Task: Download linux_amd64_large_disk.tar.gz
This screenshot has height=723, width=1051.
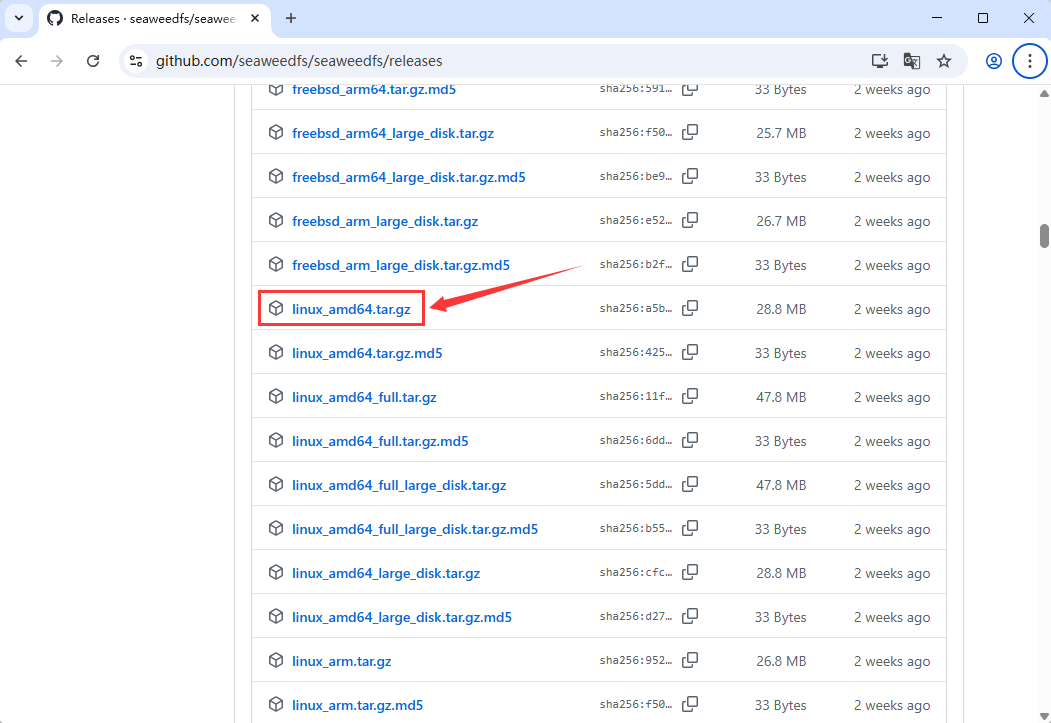Action: click(386, 573)
